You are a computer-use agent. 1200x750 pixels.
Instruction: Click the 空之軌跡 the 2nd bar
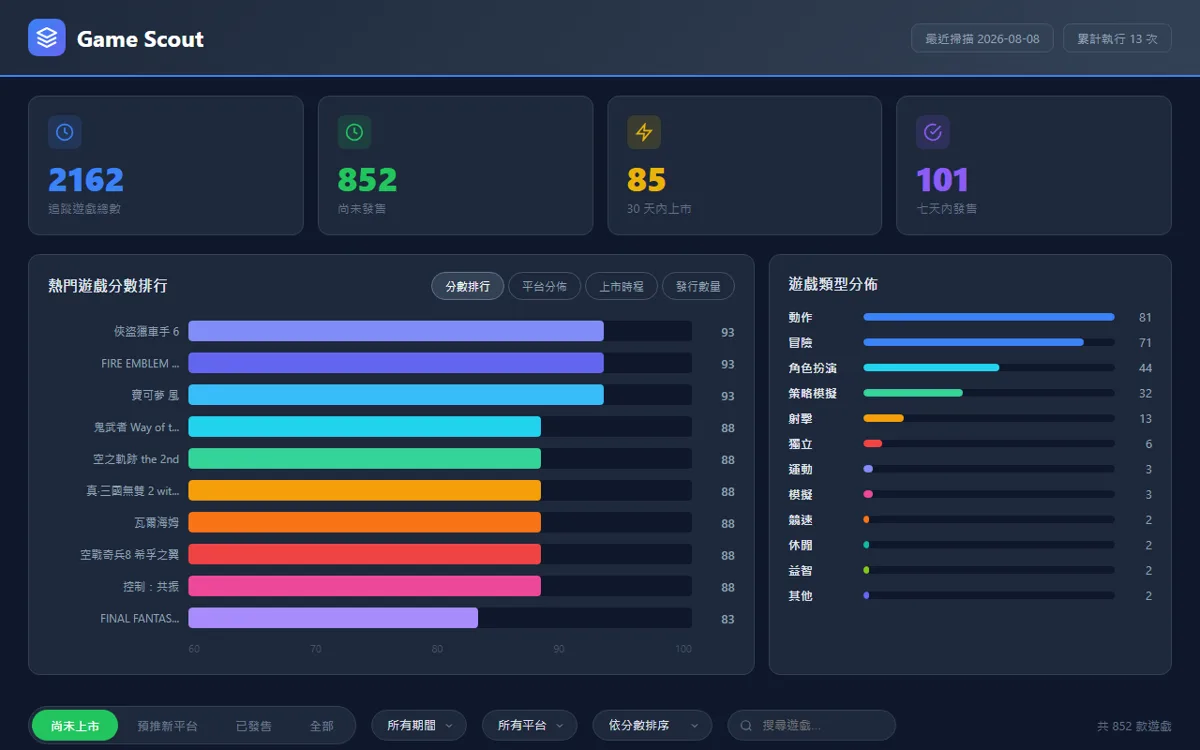[365, 459]
